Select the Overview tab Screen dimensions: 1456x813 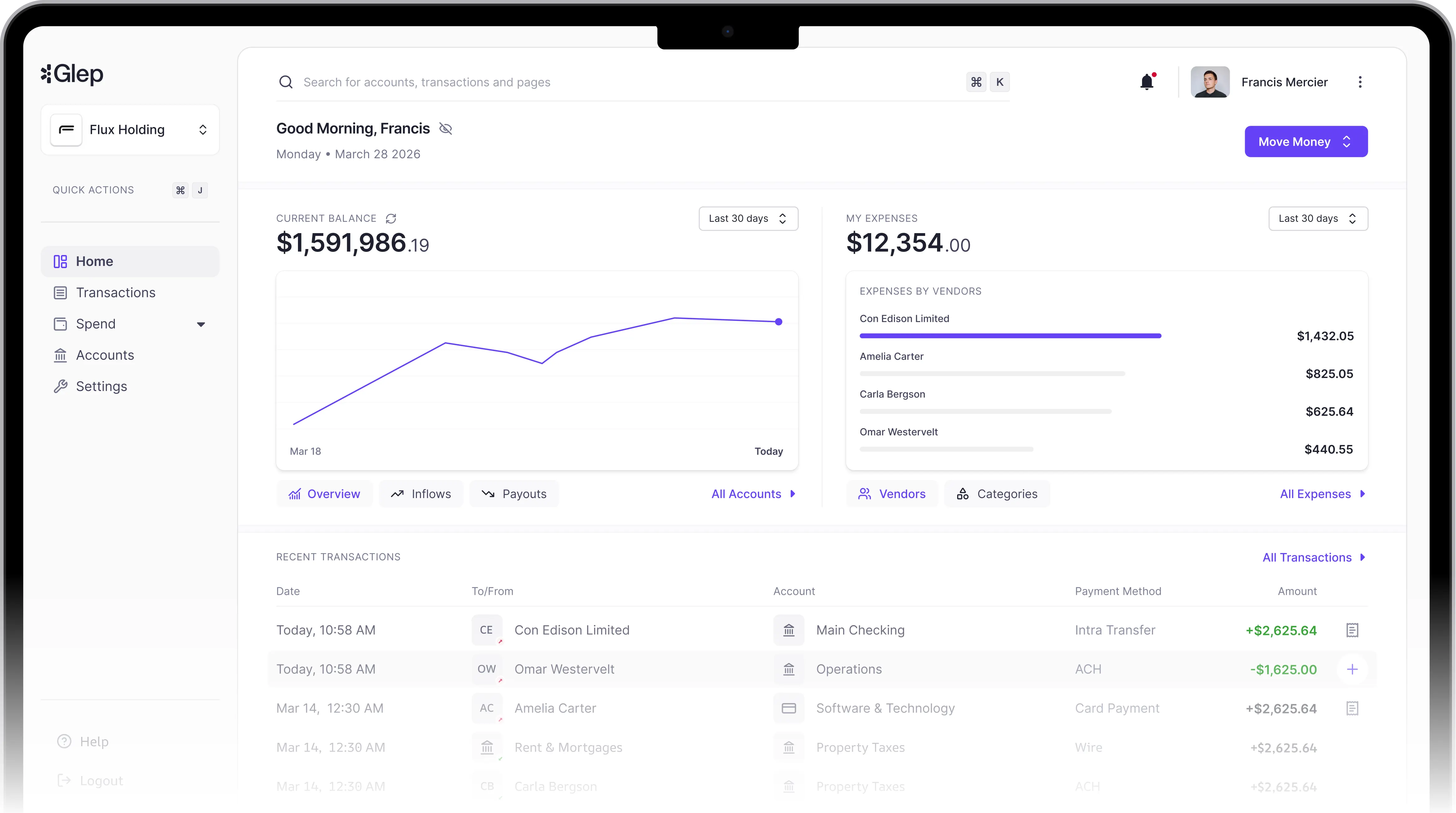pyautogui.click(x=325, y=493)
